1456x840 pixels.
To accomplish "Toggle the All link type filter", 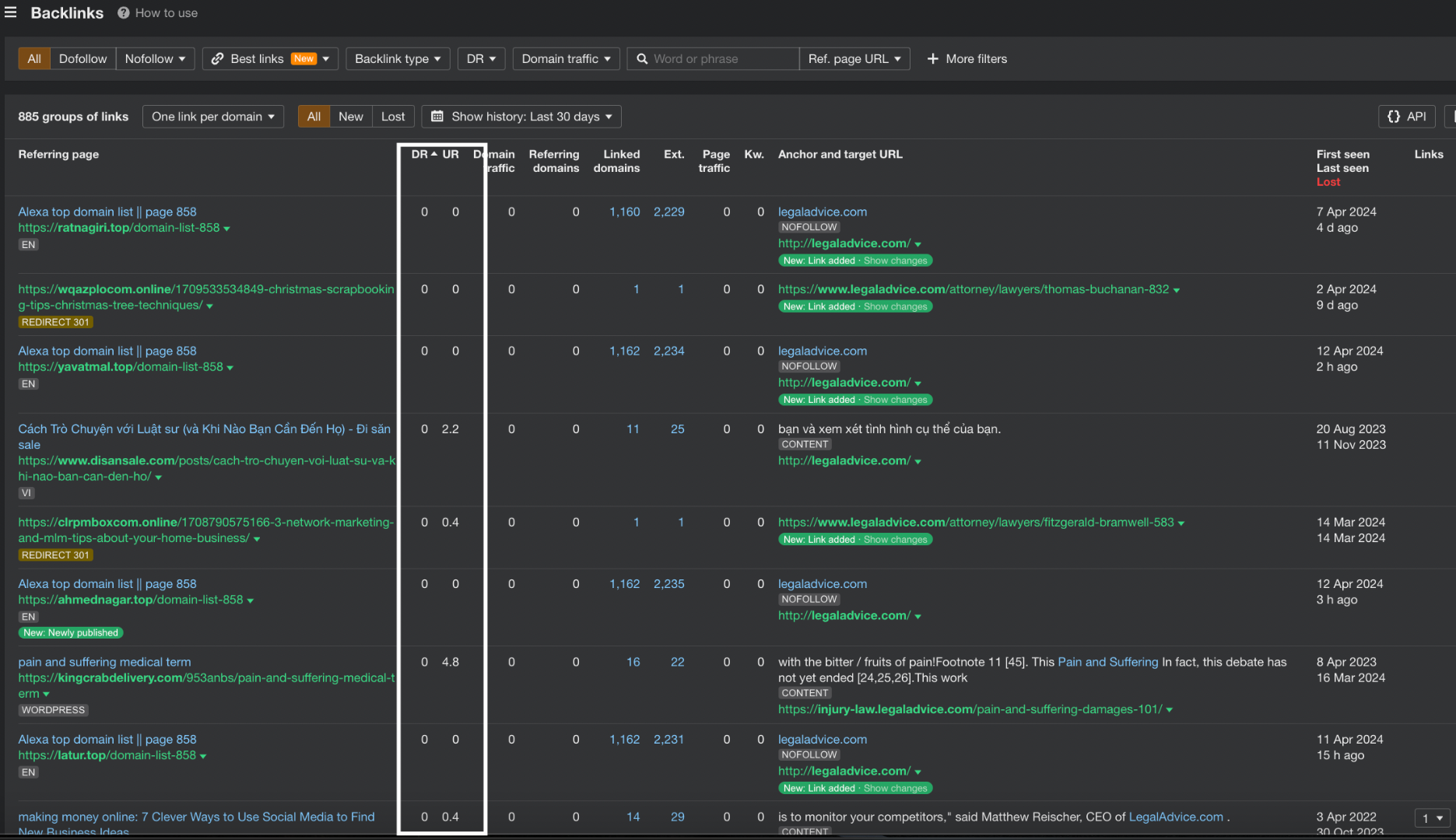I will (34, 59).
